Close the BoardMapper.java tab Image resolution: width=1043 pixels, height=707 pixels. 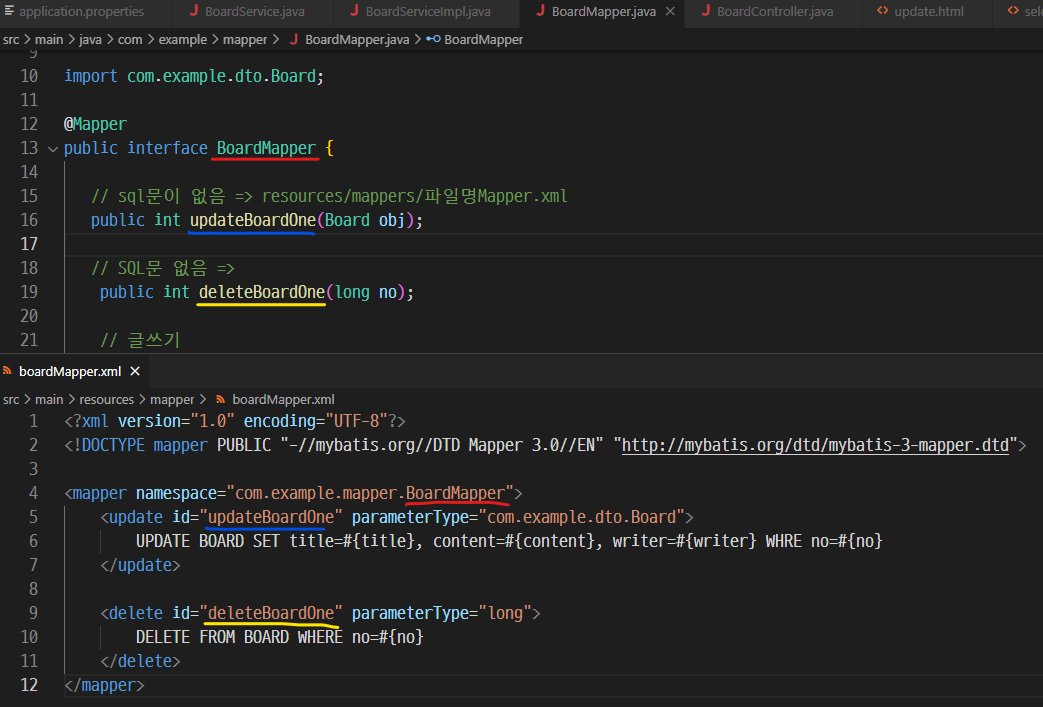(x=670, y=11)
